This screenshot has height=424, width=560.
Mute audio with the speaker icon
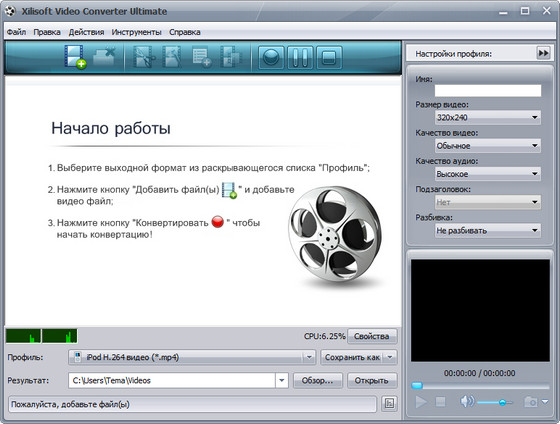pos(467,402)
